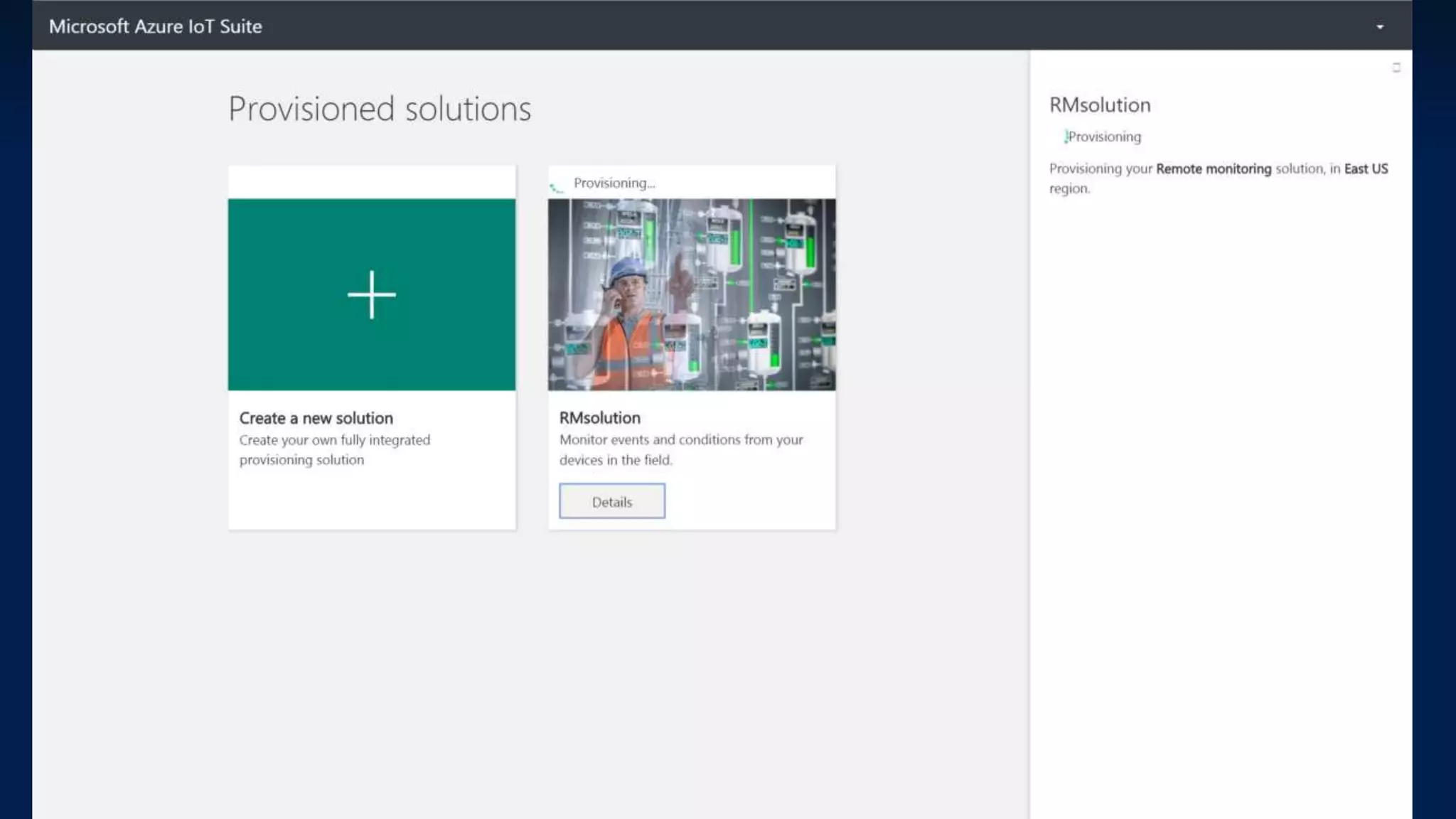Screen dimensions: 1456x819
Task: Click the 'Create a new solution' heading
Action: coord(316,418)
